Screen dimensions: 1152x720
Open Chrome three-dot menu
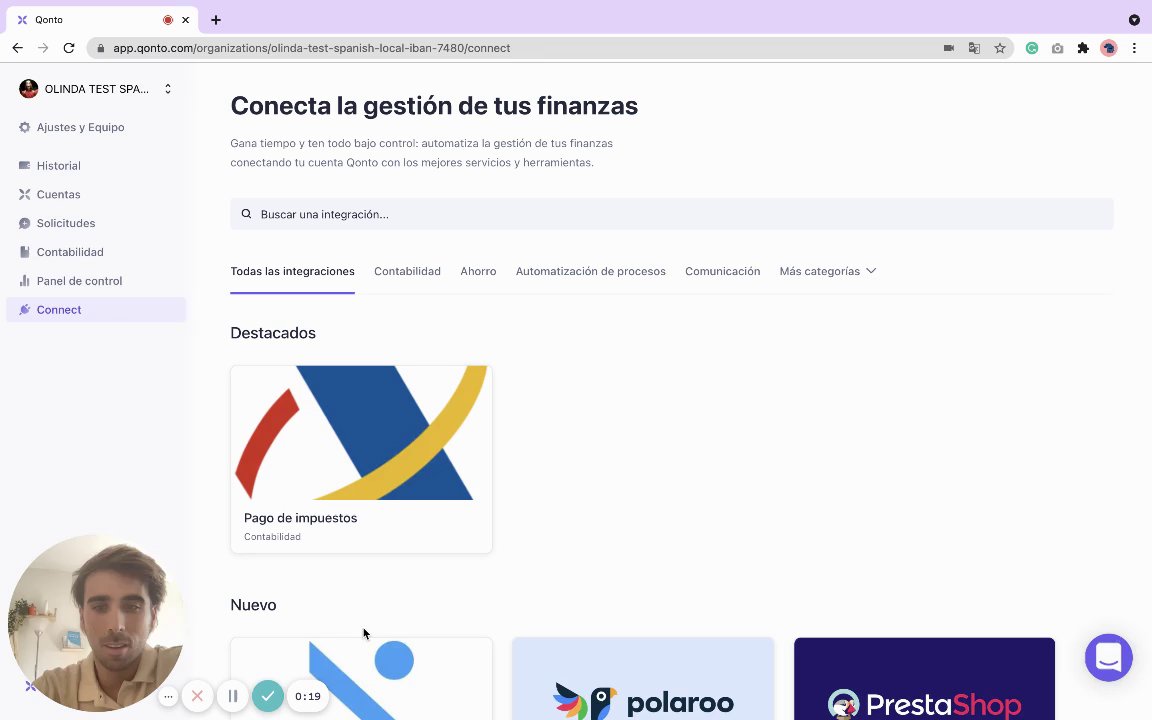[x=1134, y=48]
